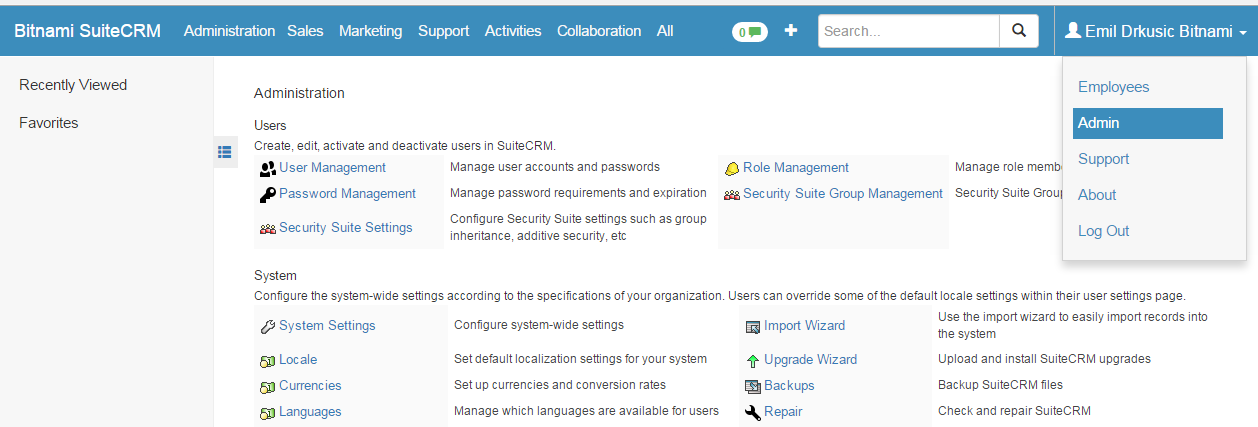Viewport: 1258px width, 427px height.
Task: Open the Locale link
Action: [x=298, y=360]
